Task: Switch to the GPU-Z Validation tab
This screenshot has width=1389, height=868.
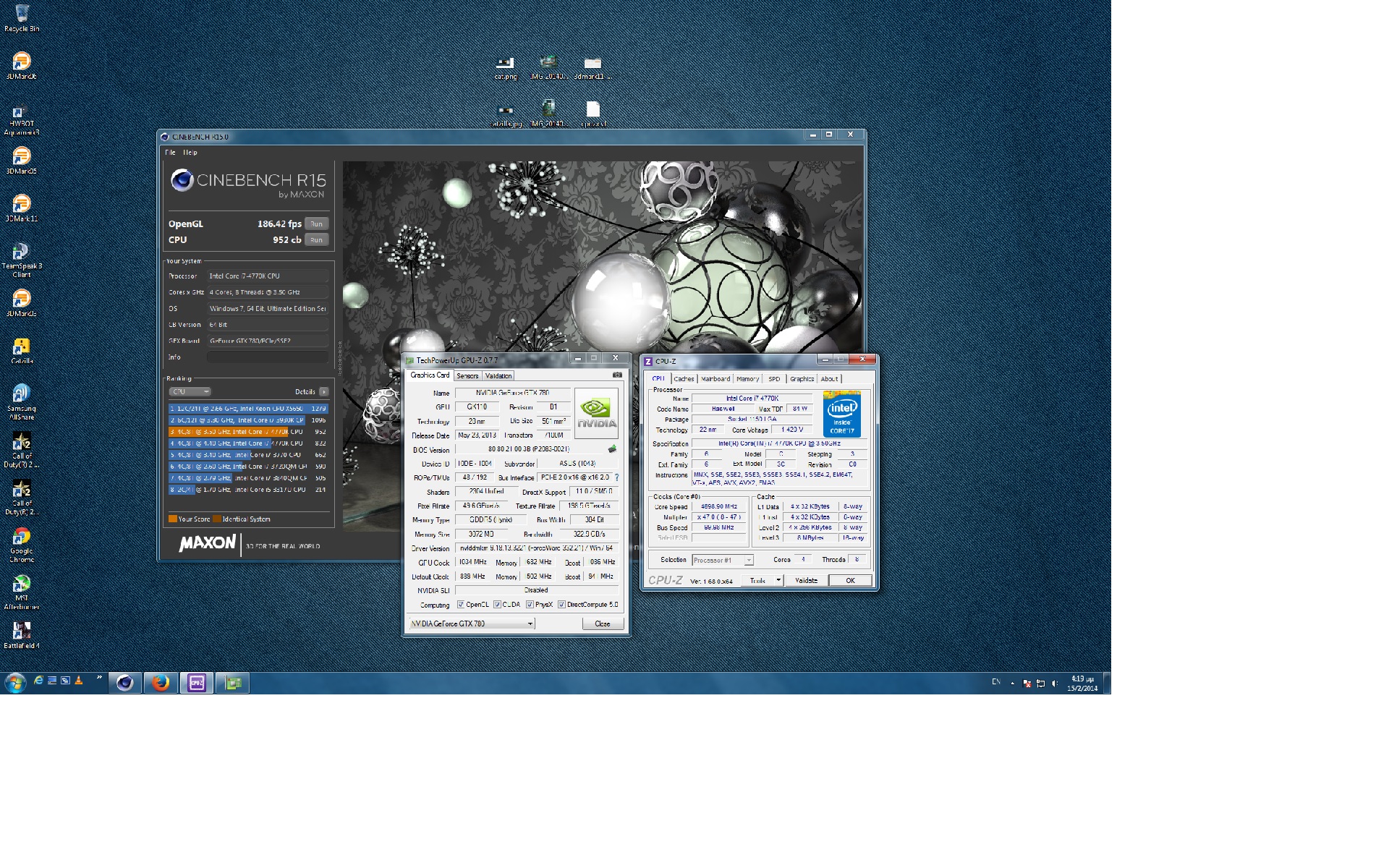Action: point(498,375)
